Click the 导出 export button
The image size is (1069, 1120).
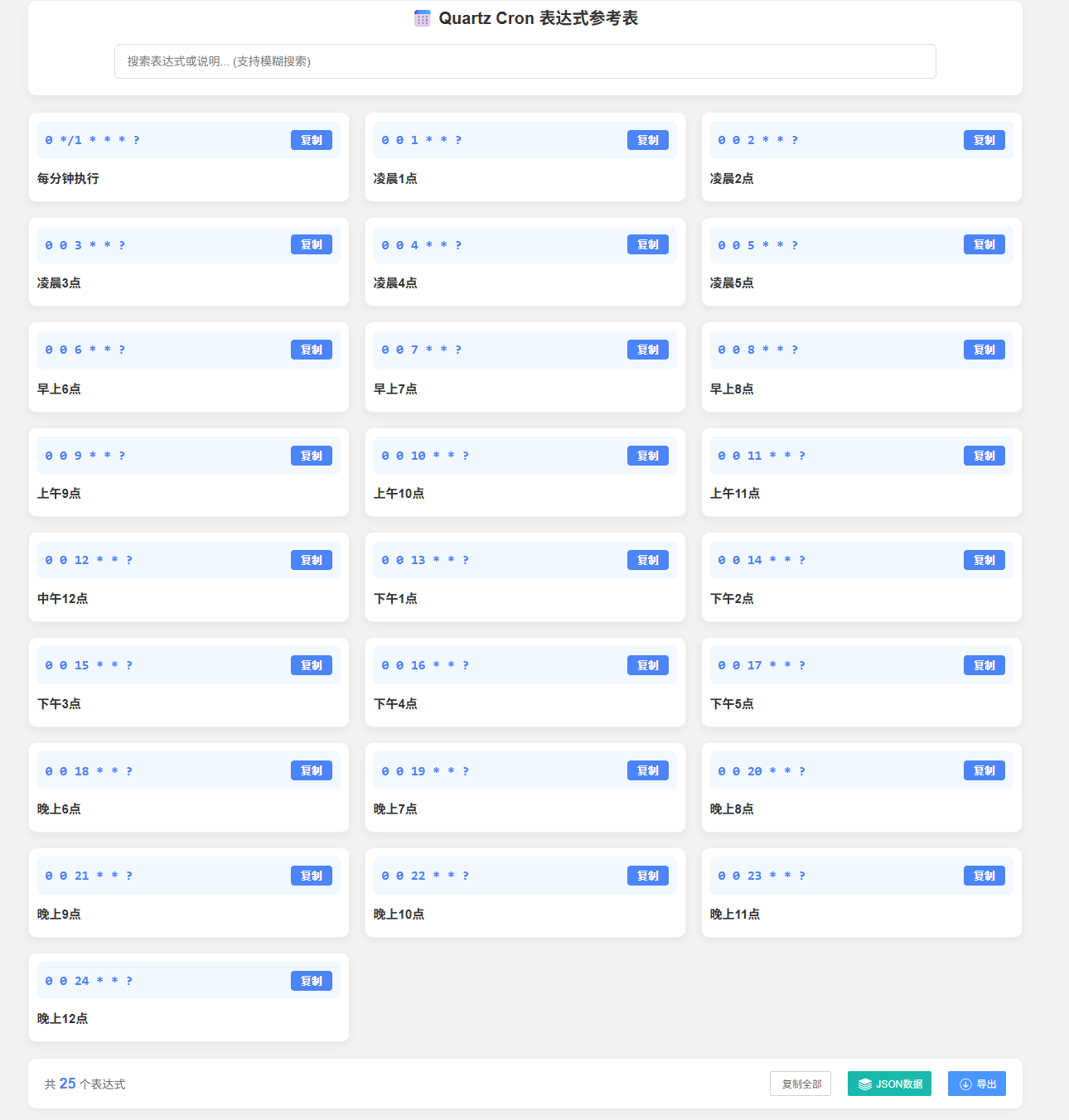click(x=977, y=1084)
